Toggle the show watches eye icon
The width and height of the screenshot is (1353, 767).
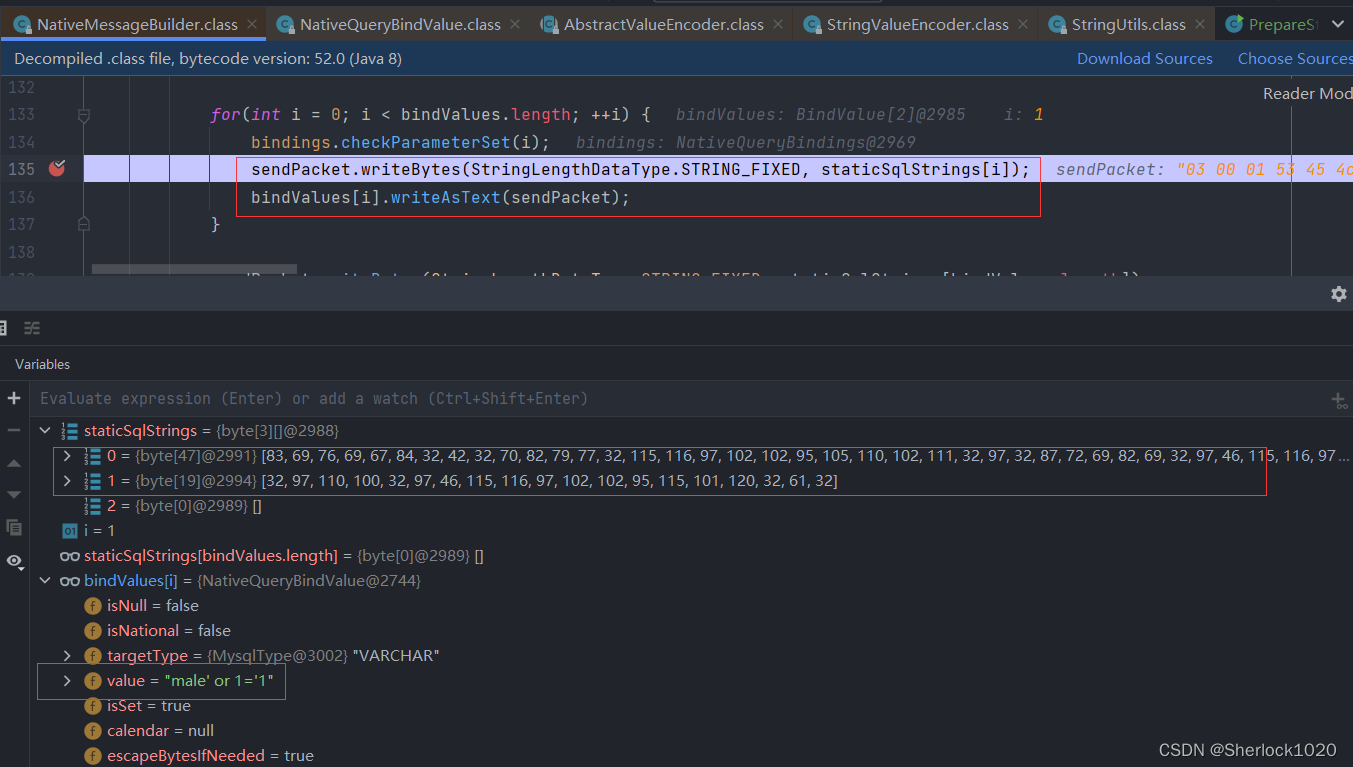(14, 561)
